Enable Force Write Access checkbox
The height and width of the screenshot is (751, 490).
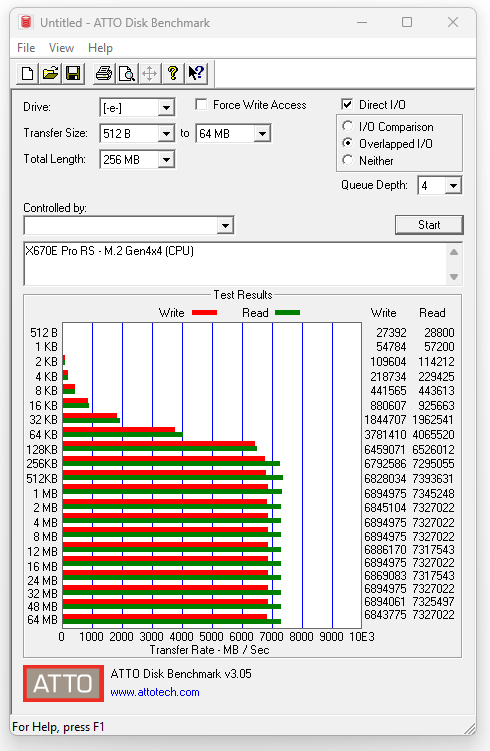pos(201,104)
